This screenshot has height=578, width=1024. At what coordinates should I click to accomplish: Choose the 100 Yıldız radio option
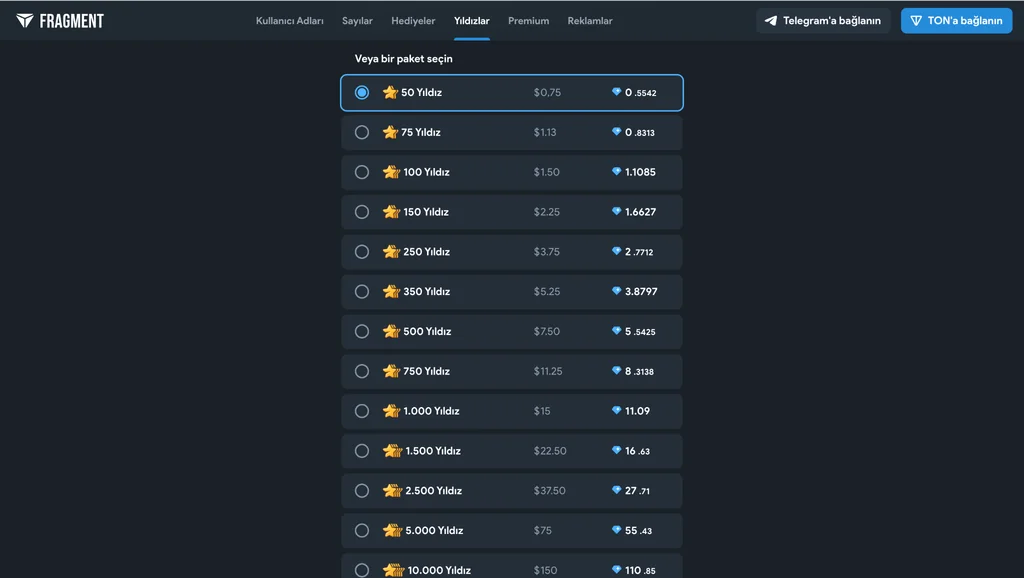(362, 172)
